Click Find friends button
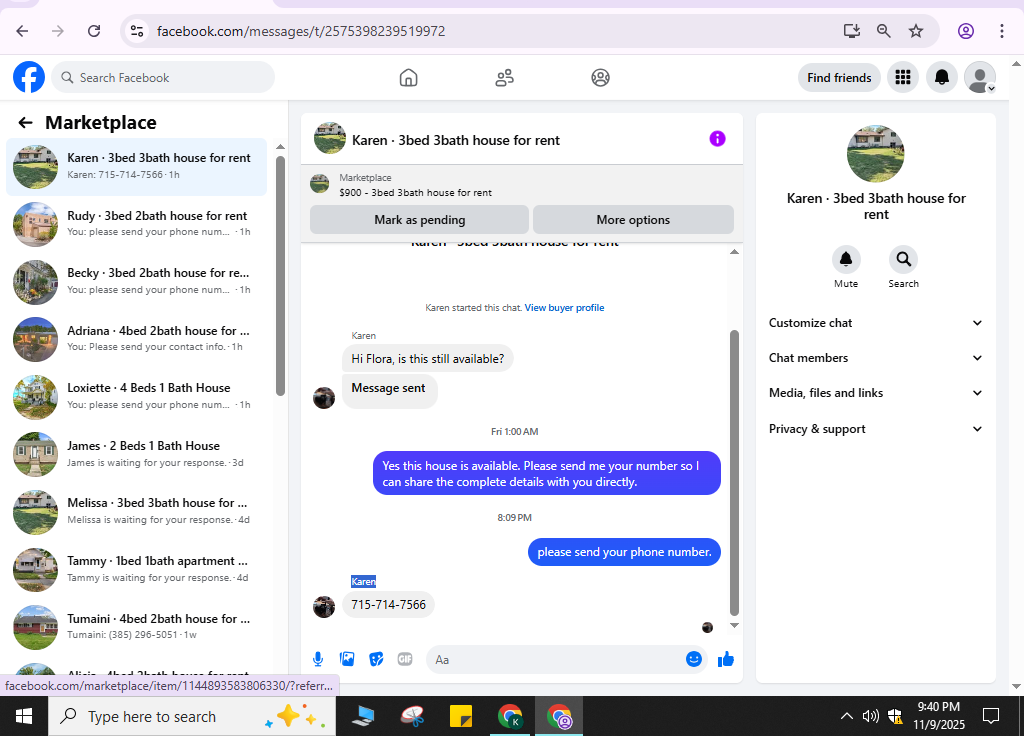The height and width of the screenshot is (736, 1024). click(x=839, y=78)
